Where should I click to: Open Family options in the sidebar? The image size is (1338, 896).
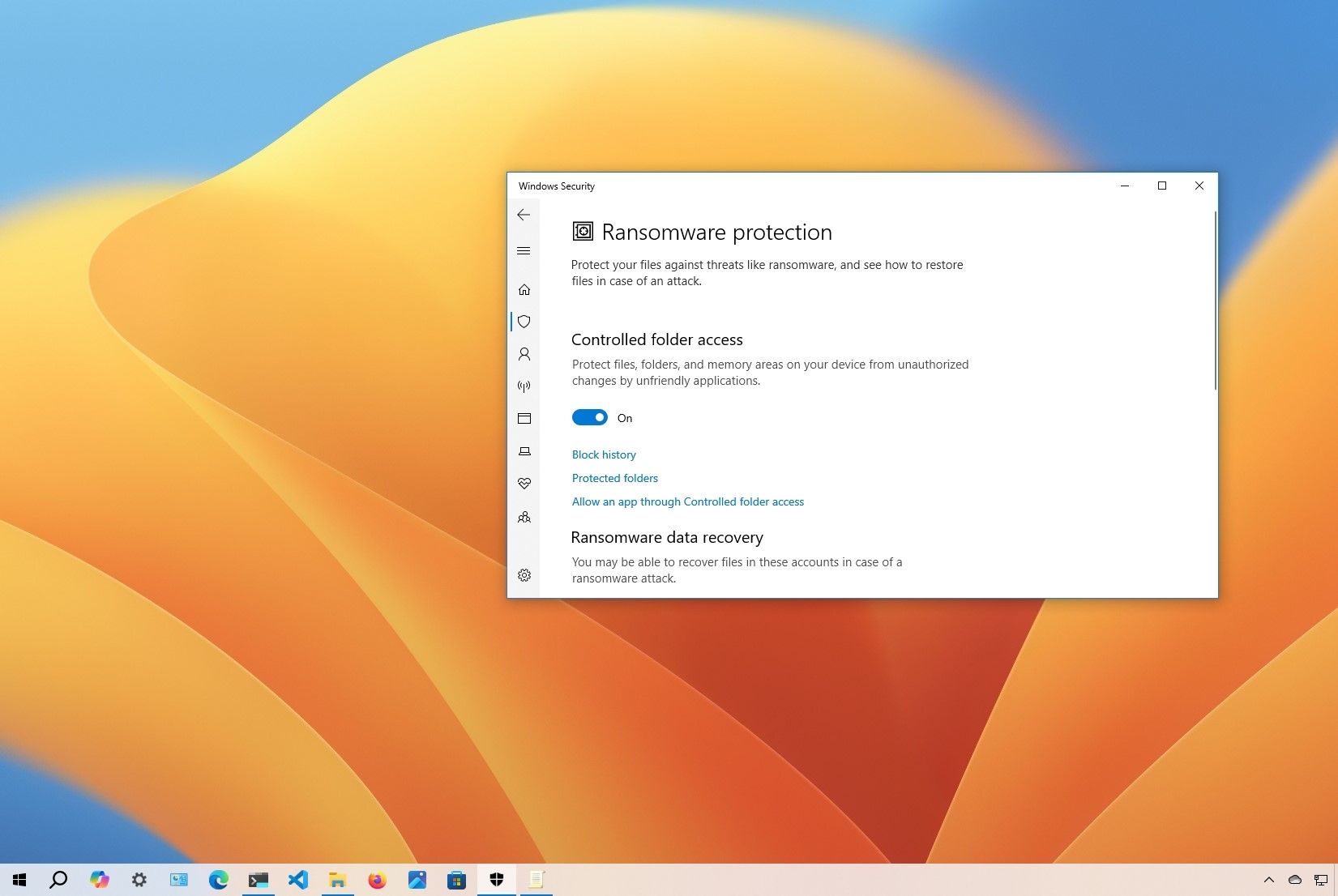pyautogui.click(x=524, y=517)
